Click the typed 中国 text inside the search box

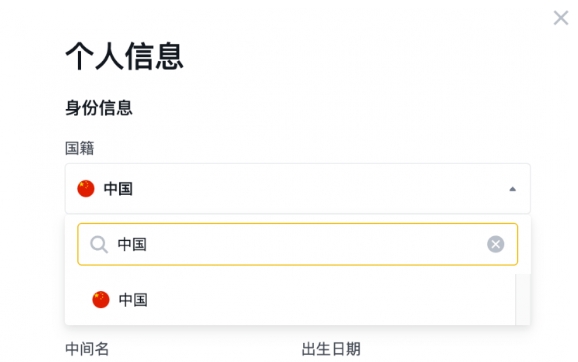132,244
